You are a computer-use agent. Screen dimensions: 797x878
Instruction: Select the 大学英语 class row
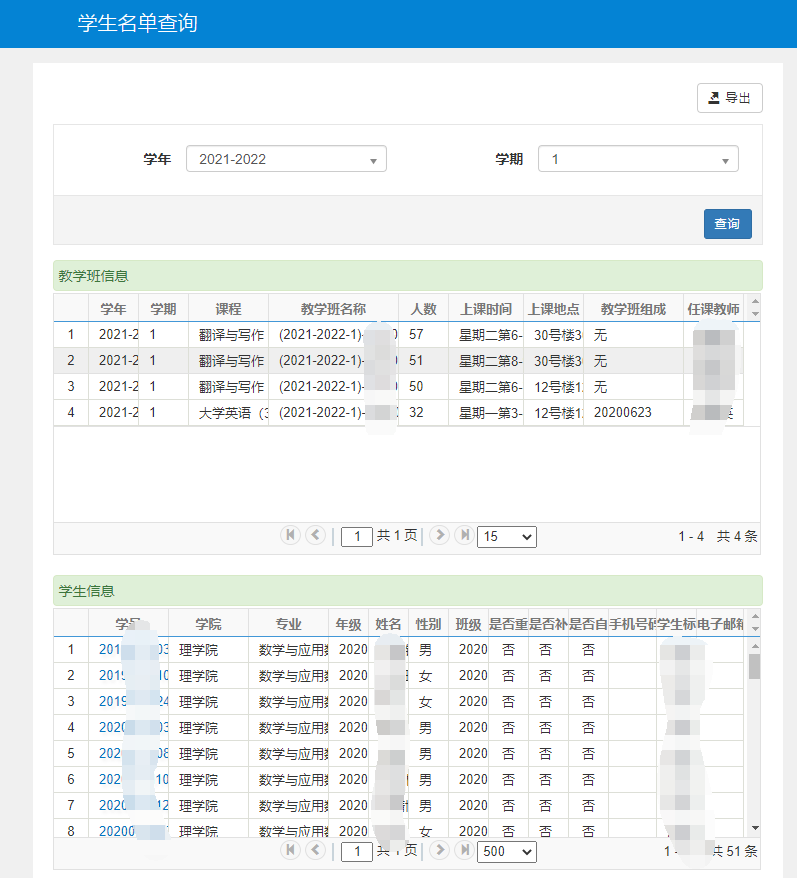398,413
